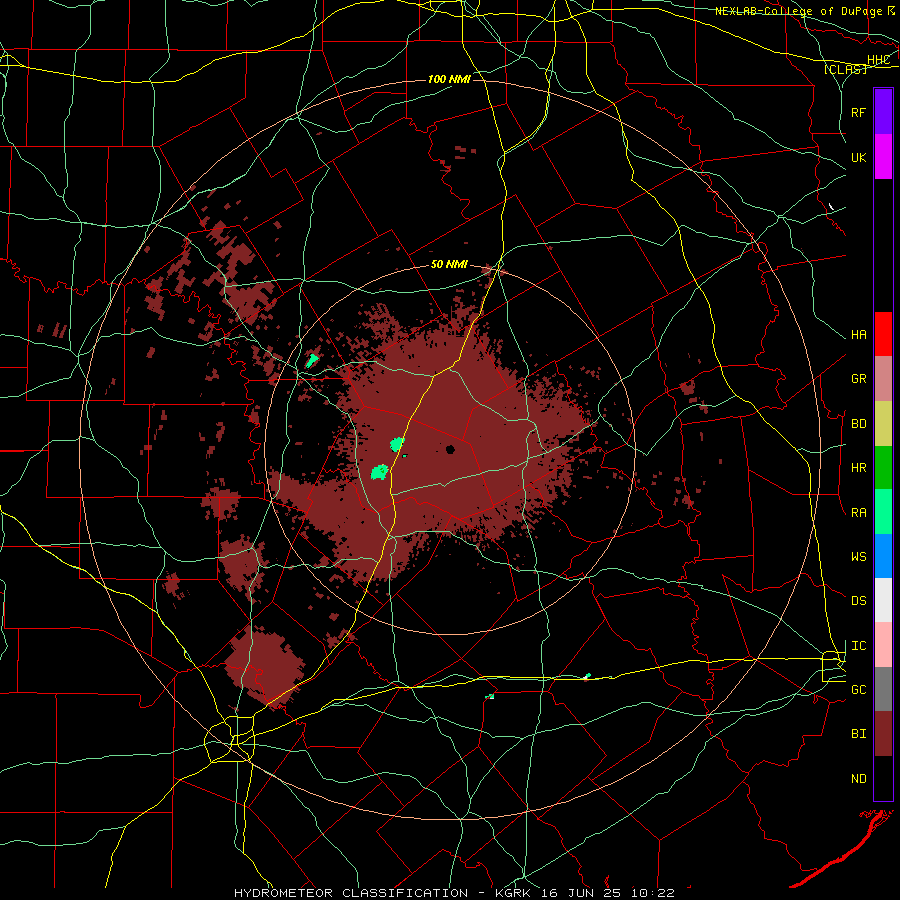The image size is (900, 900).
Task: Click the 50 NMI range ring label
Action: tap(449, 264)
